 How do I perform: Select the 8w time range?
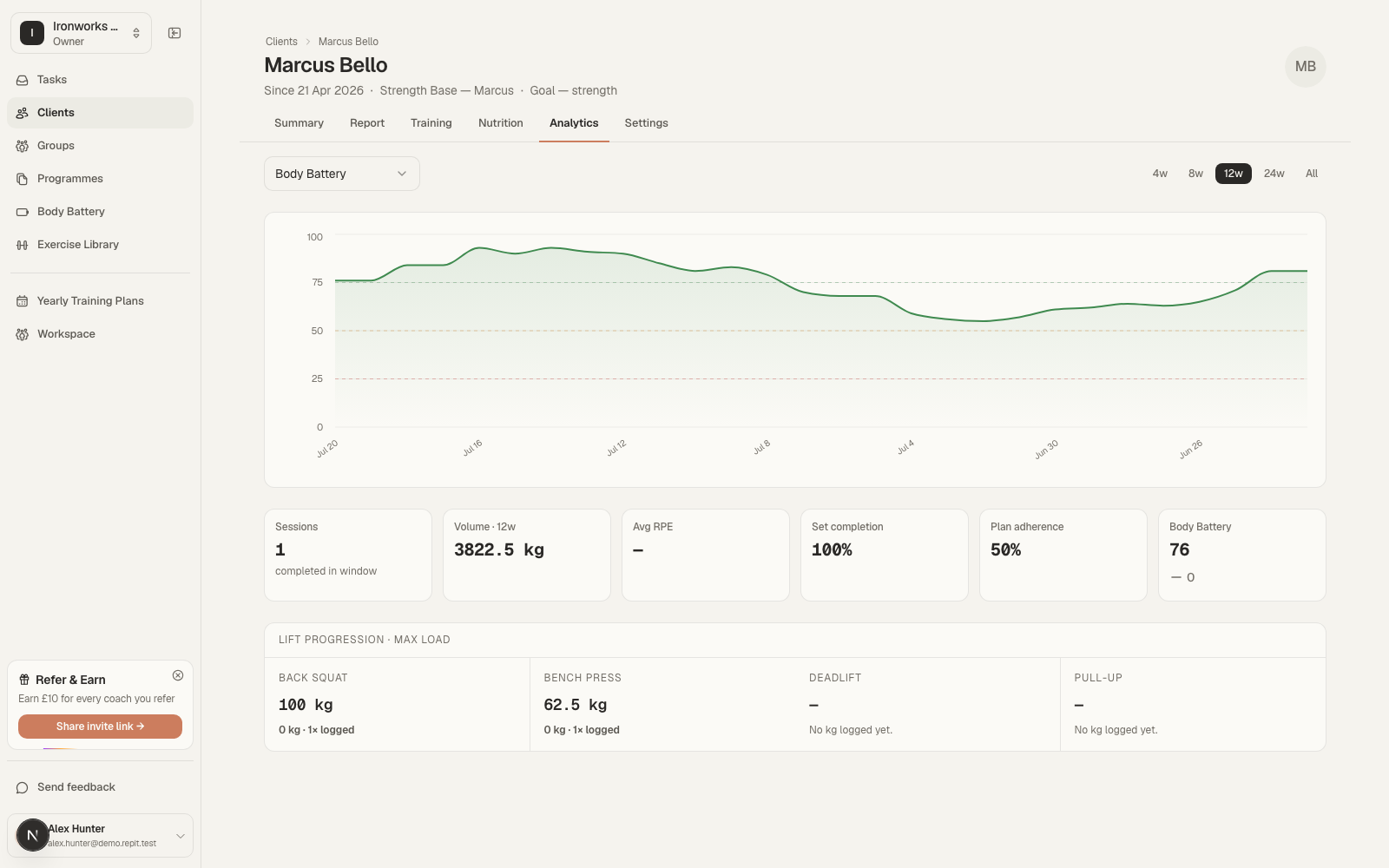click(x=1195, y=174)
